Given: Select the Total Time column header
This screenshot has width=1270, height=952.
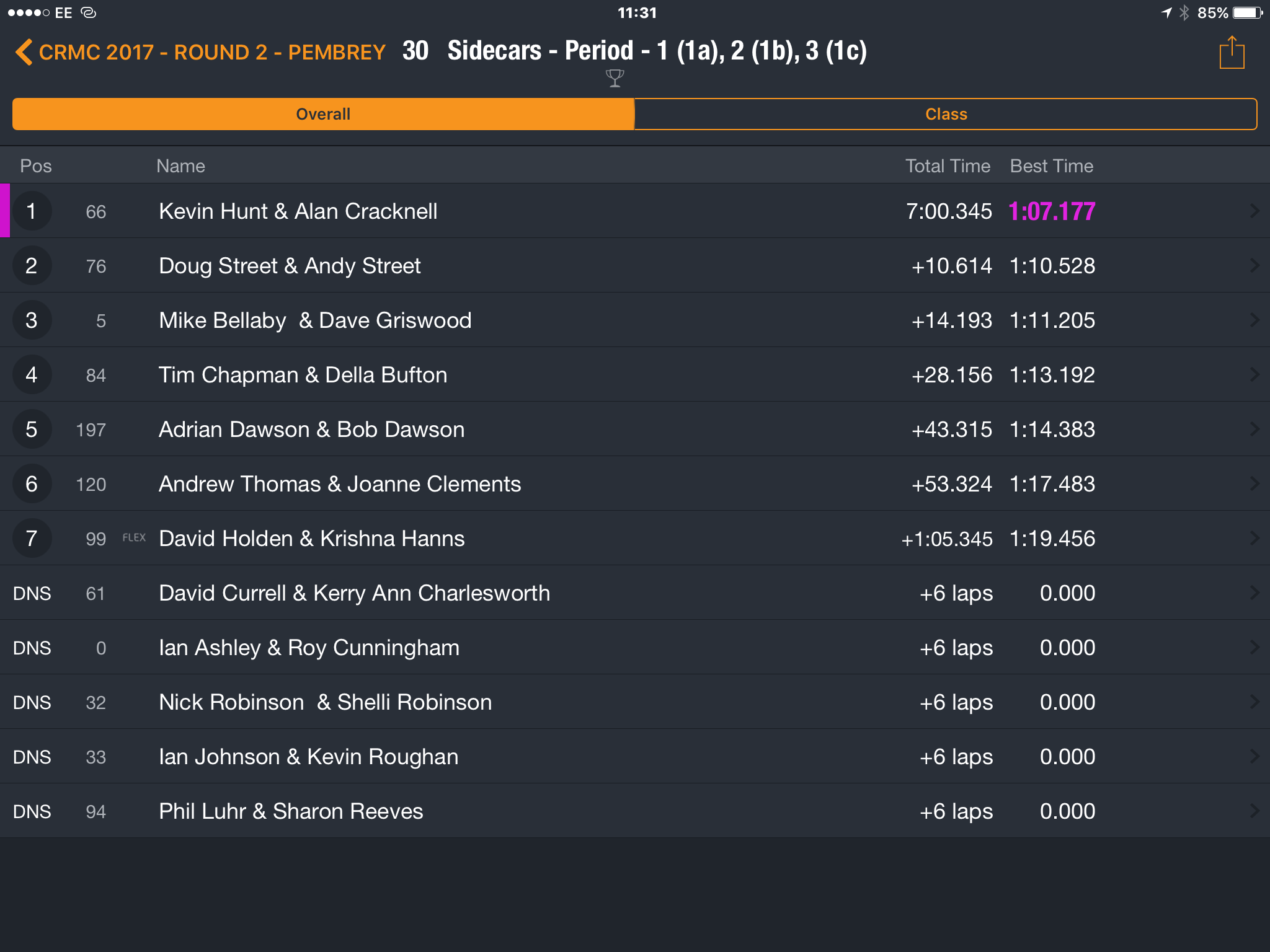Looking at the screenshot, I should [x=948, y=166].
